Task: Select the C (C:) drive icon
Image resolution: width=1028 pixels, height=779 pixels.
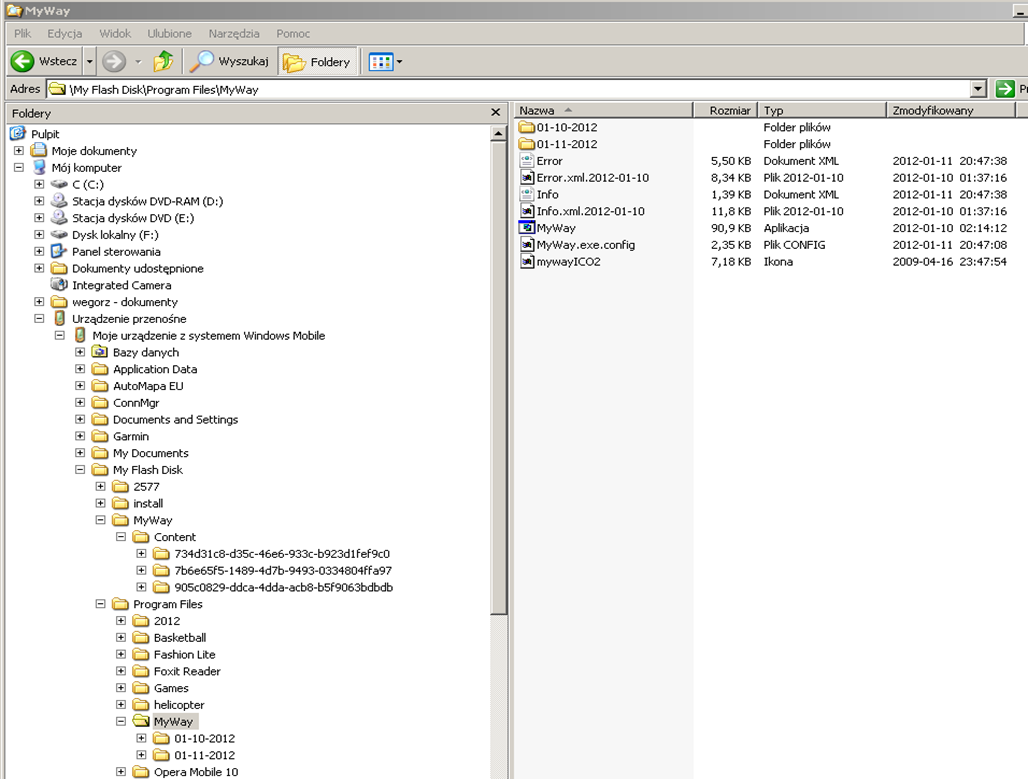Action: pyautogui.click(x=60, y=184)
